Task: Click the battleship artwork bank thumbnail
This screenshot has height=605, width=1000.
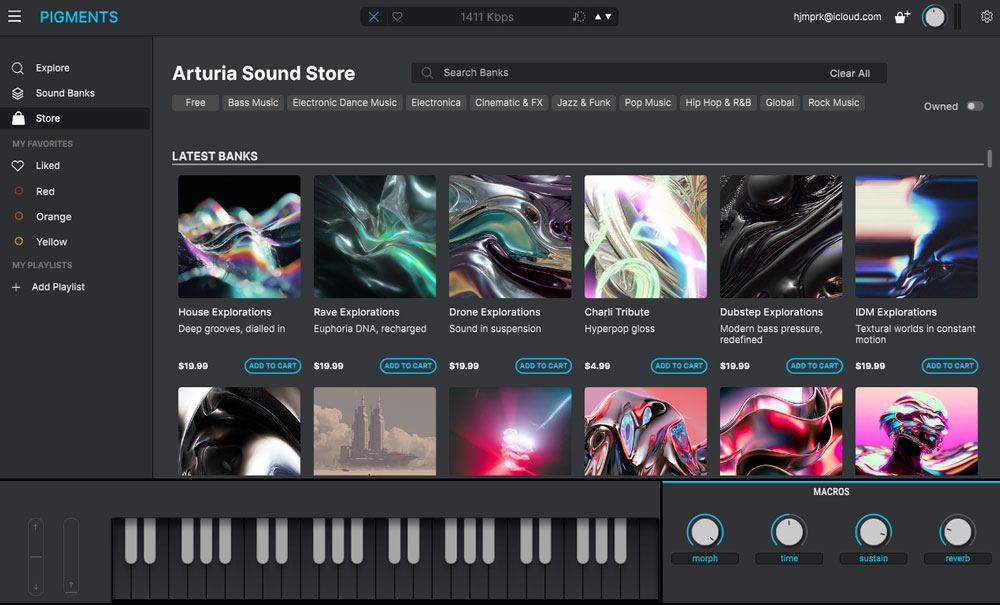Action: click(x=375, y=432)
